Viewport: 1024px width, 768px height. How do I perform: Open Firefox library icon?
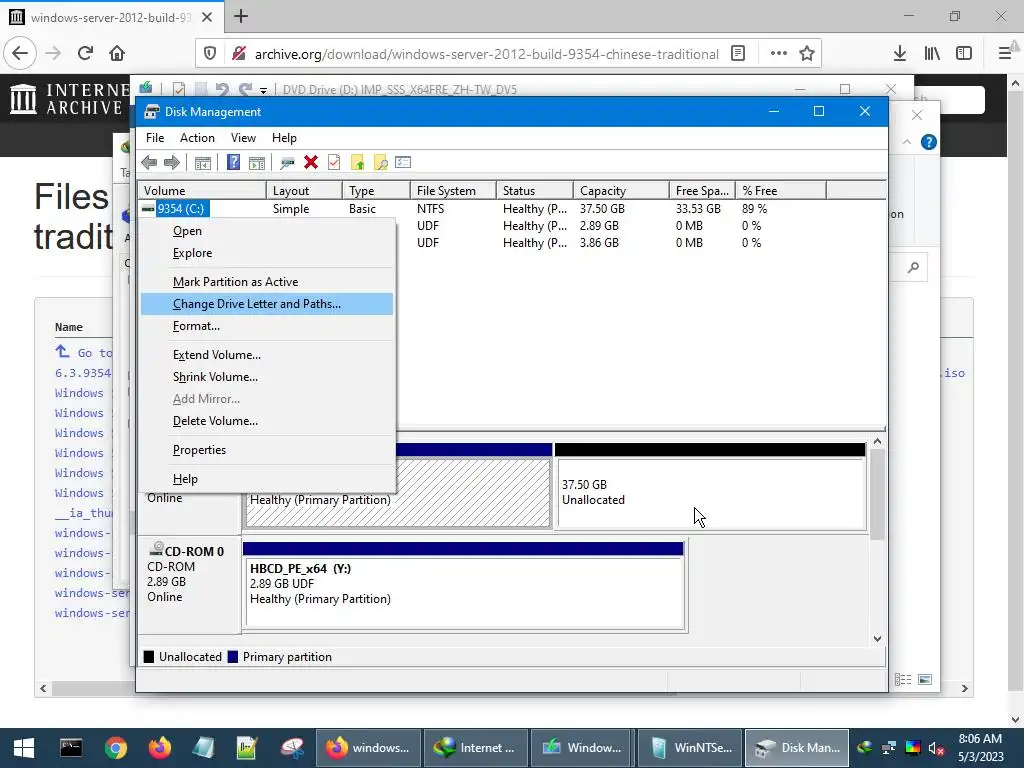click(x=932, y=54)
